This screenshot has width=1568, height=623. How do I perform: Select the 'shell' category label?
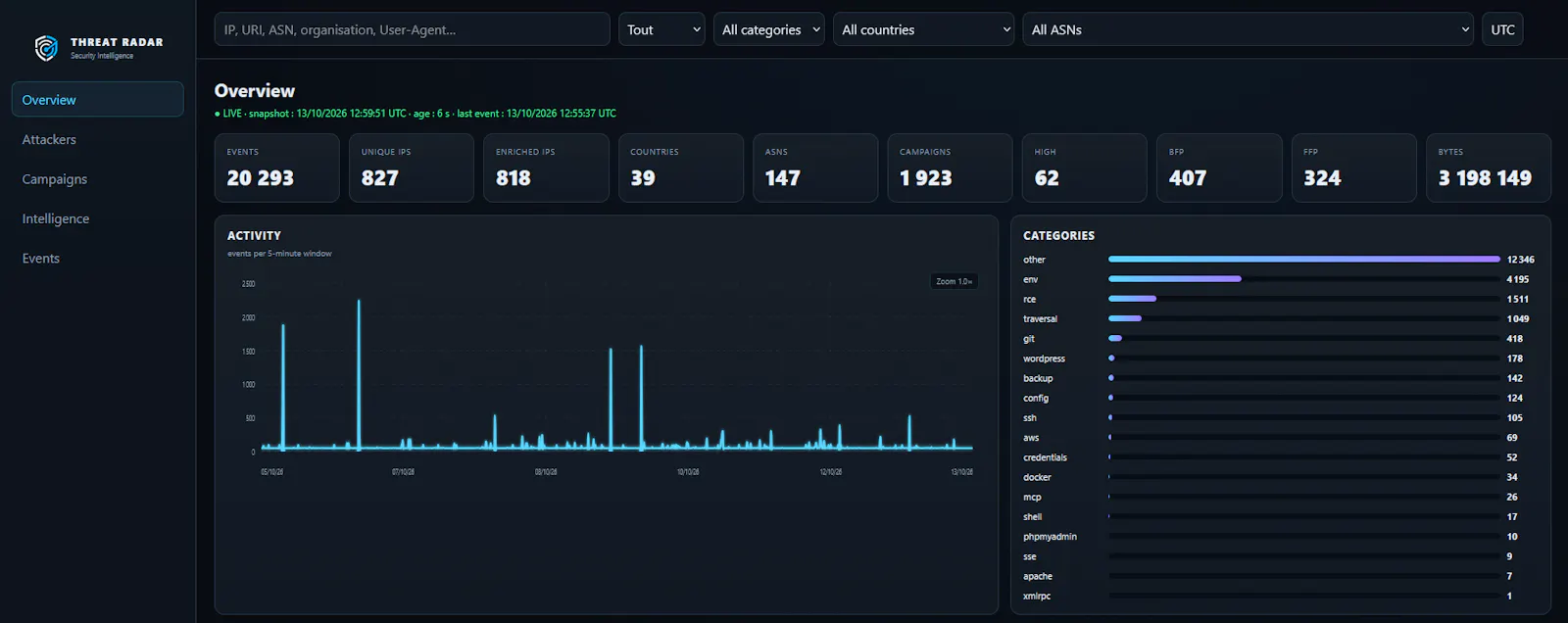coord(1033,517)
